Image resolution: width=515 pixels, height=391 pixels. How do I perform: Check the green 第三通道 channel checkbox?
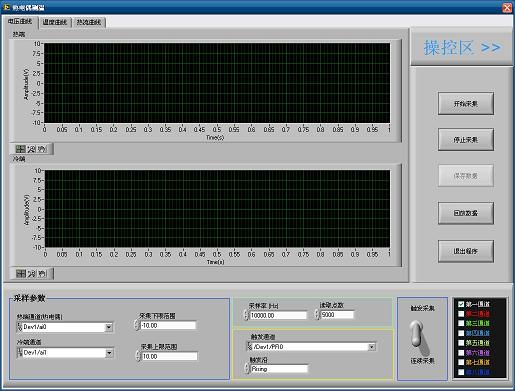461,323
